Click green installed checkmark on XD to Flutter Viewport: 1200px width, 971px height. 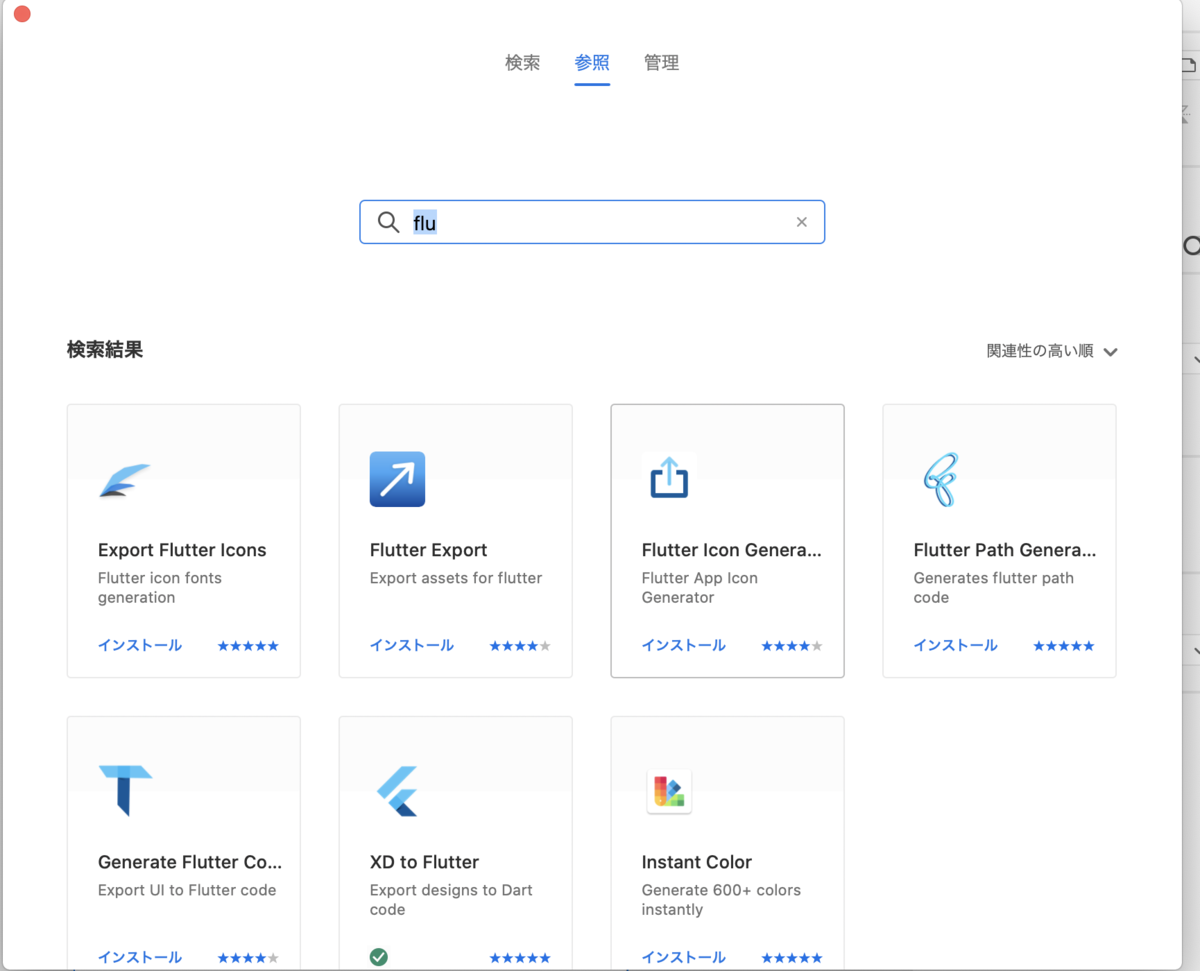(378, 957)
